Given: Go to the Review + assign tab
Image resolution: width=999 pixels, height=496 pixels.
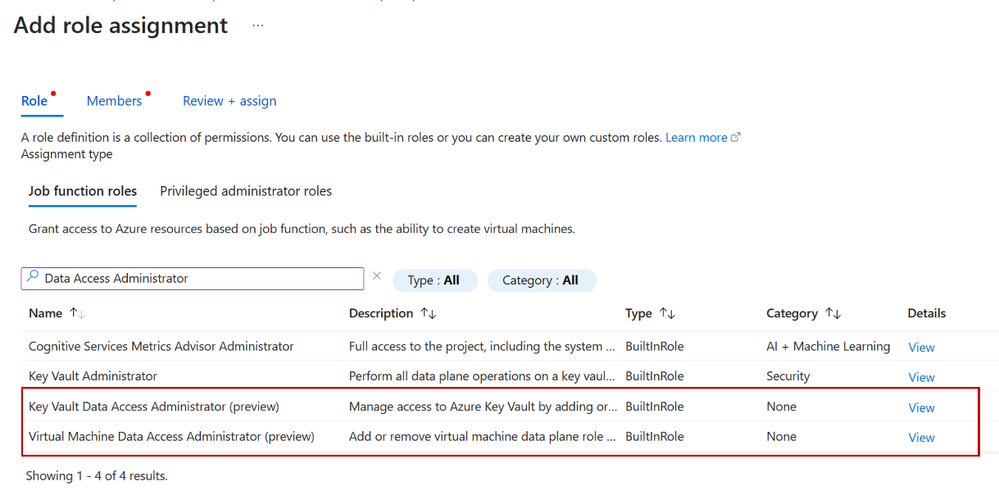Looking at the screenshot, I should click(229, 101).
